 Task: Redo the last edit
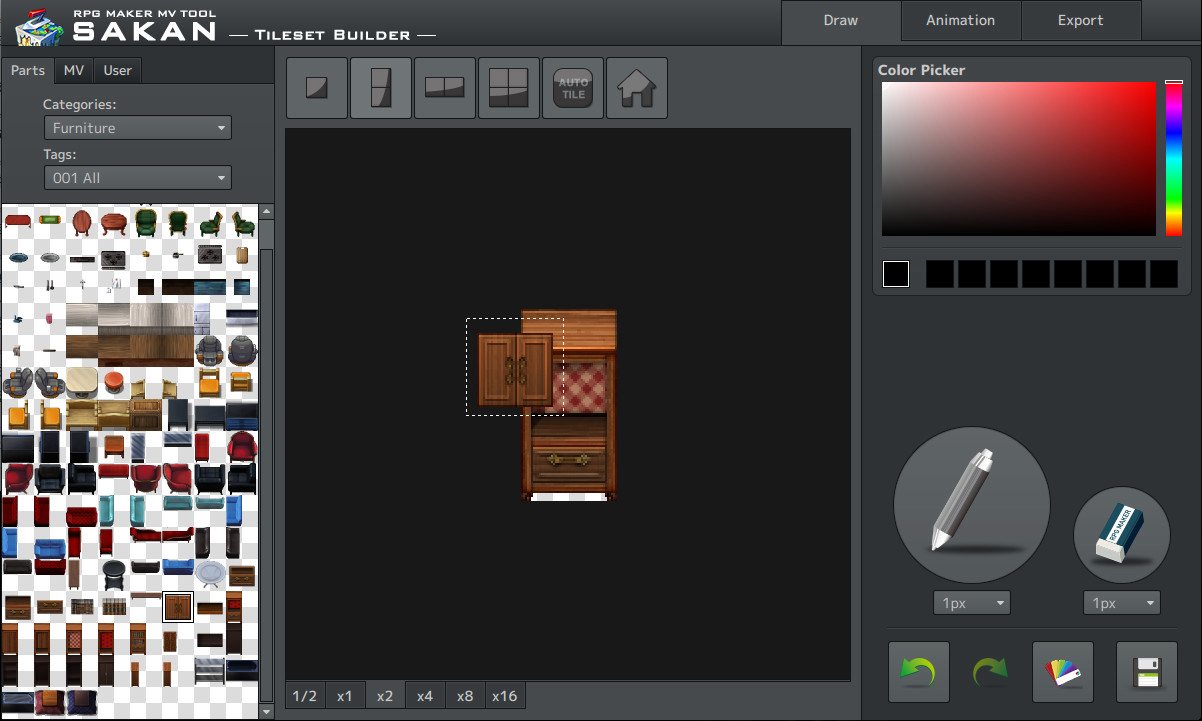pos(988,672)
